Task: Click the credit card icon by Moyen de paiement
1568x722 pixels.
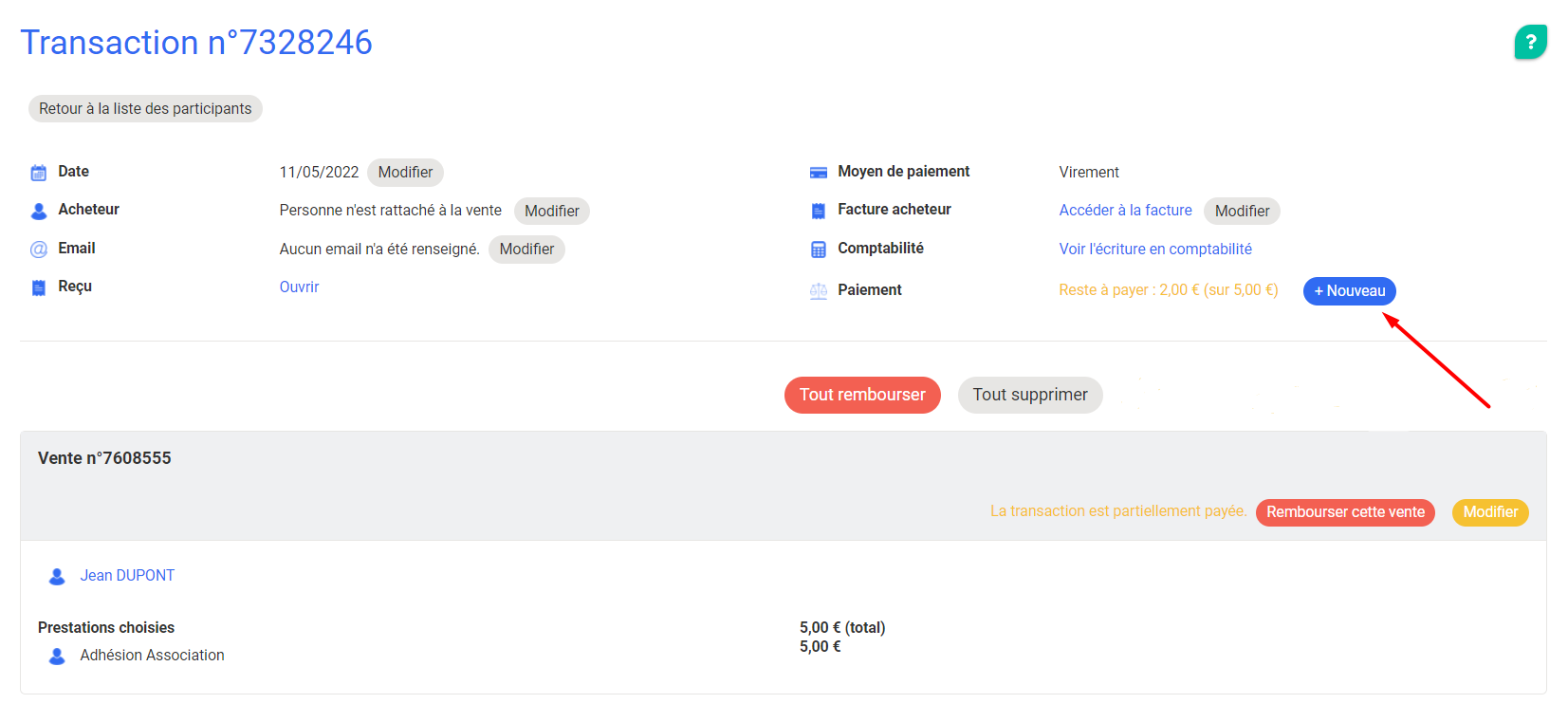Action: tap(819, 173)
